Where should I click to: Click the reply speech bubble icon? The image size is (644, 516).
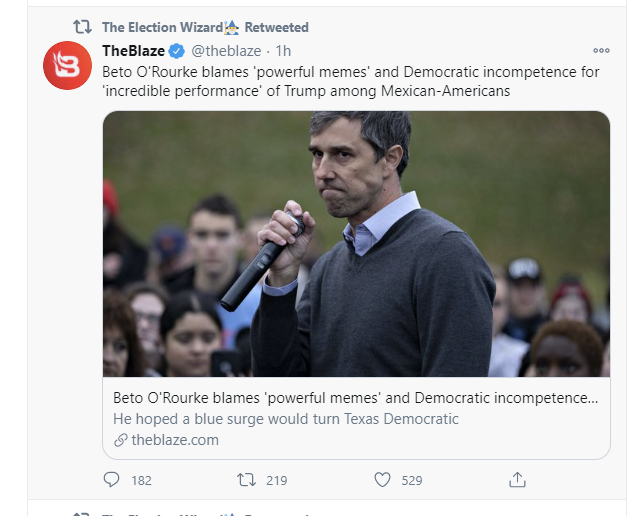point(111,479)
